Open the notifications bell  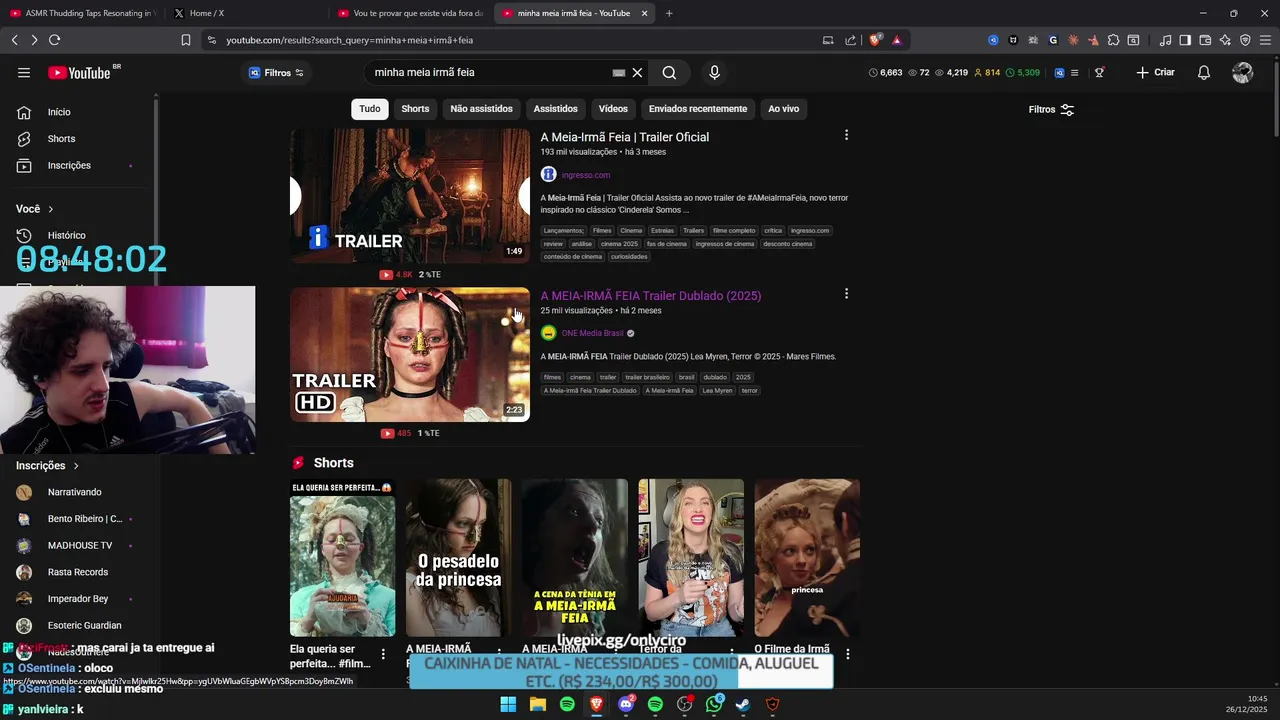pos(1204,72)
